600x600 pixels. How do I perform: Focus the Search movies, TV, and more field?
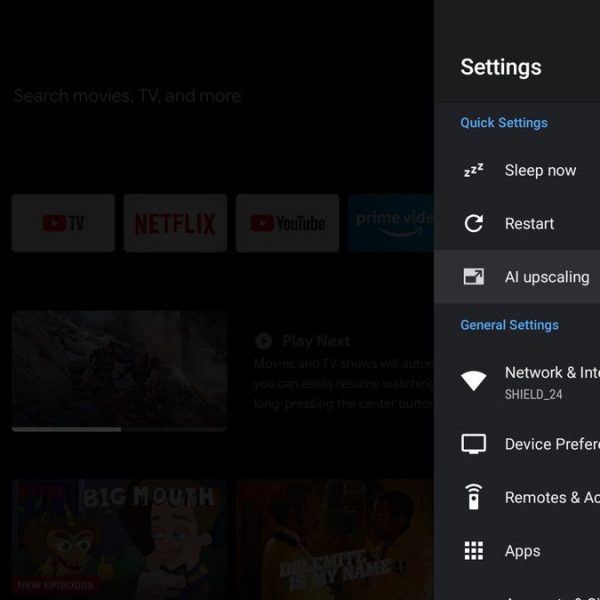(127, 96)
